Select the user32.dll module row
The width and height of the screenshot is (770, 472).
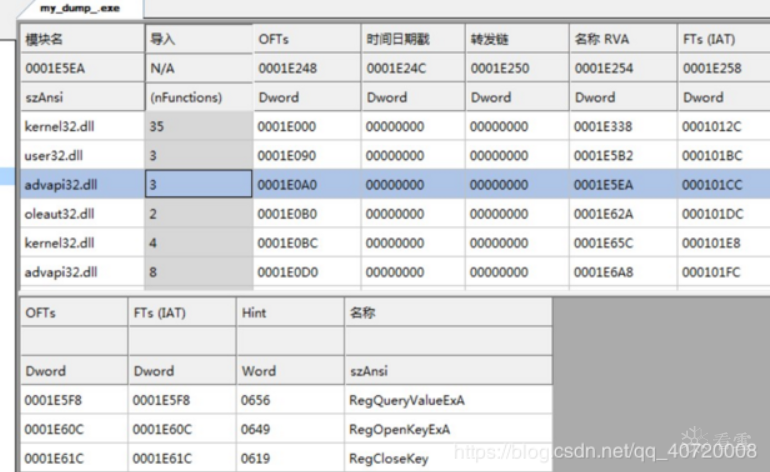395,155
